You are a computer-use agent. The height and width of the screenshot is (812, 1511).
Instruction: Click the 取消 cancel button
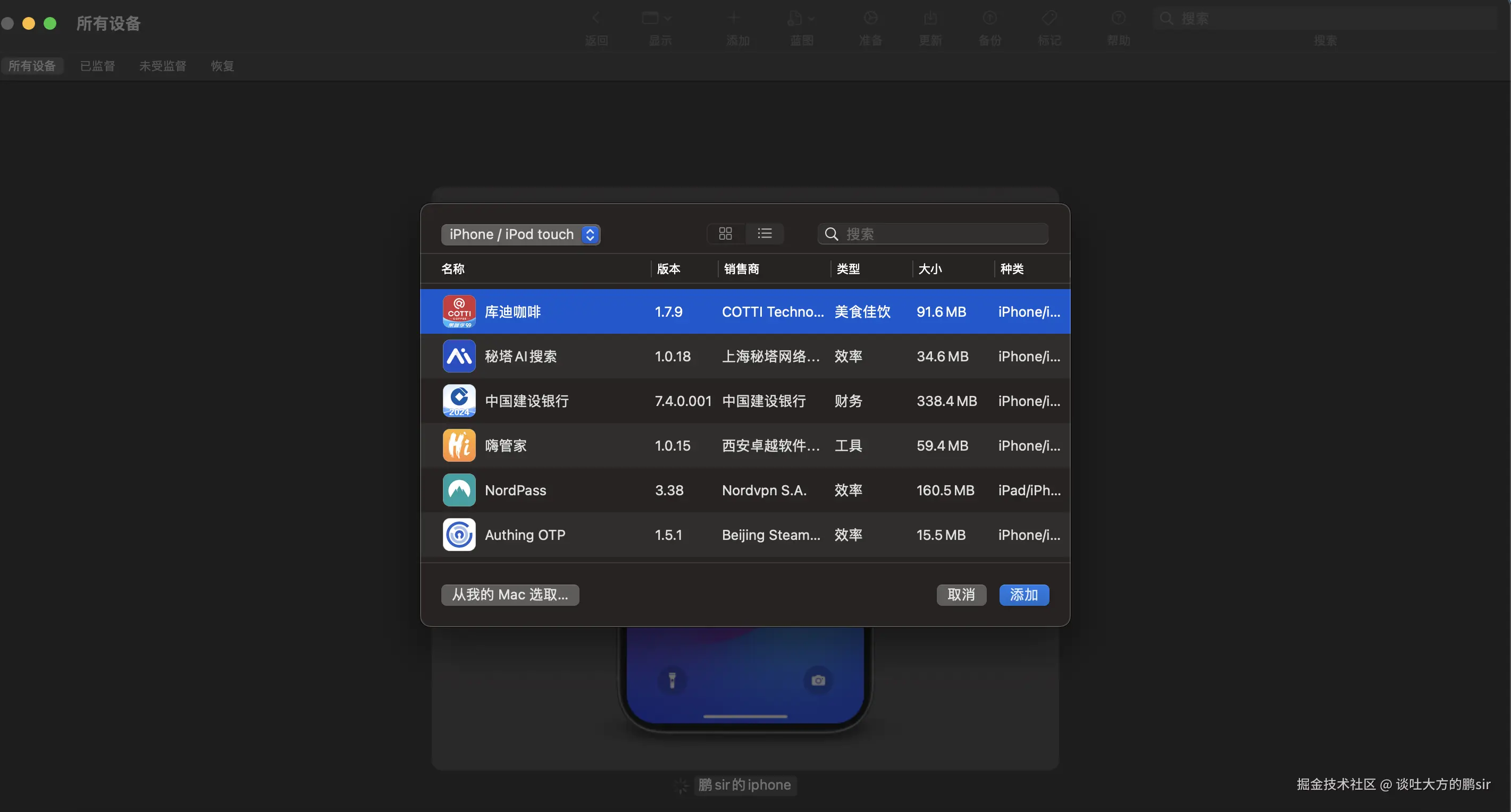[961, 595]
